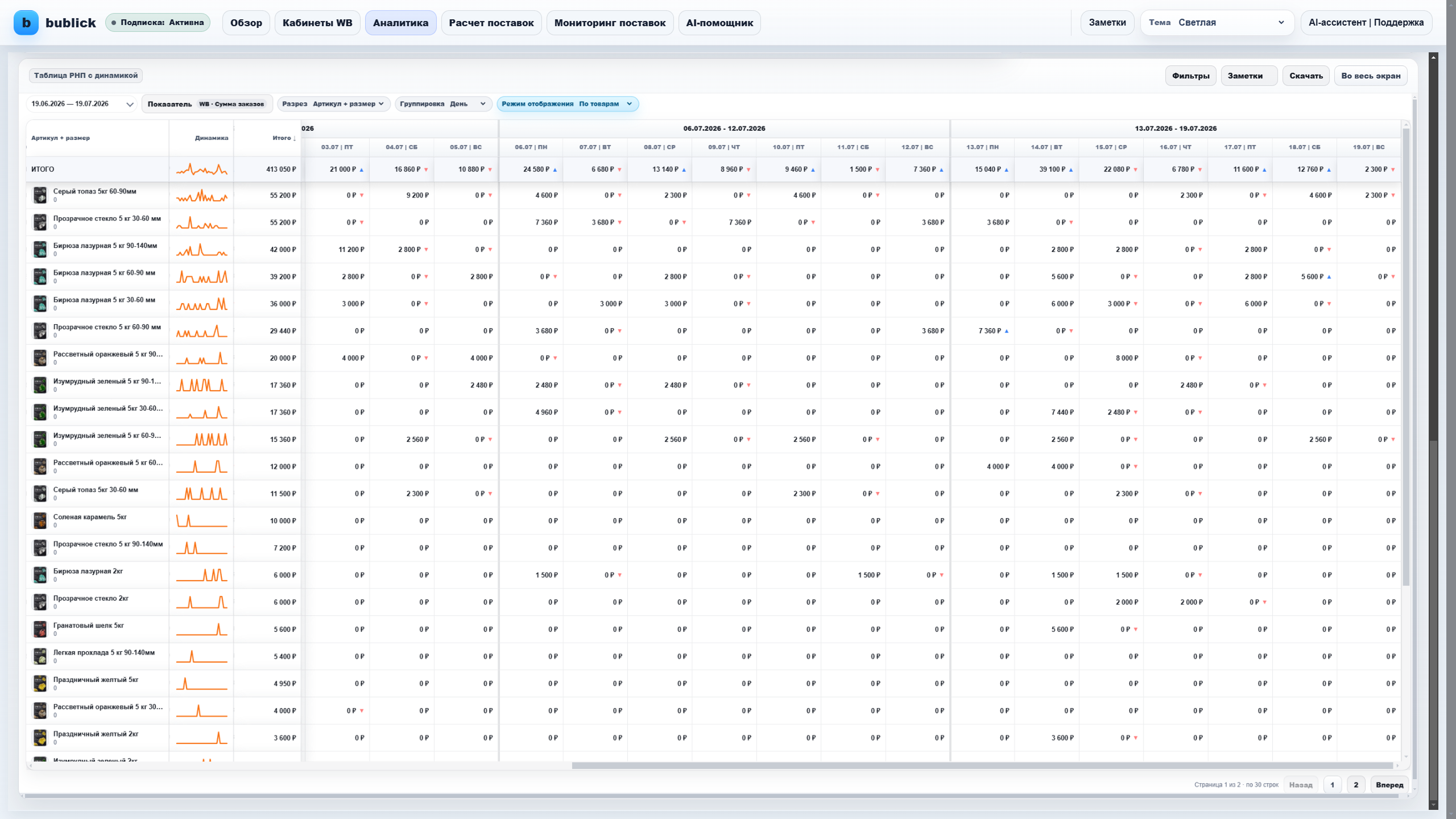The image size is (1456, 819).
Task: Expand the Режим отображения По товарам selector
Action: coord(567,104)
